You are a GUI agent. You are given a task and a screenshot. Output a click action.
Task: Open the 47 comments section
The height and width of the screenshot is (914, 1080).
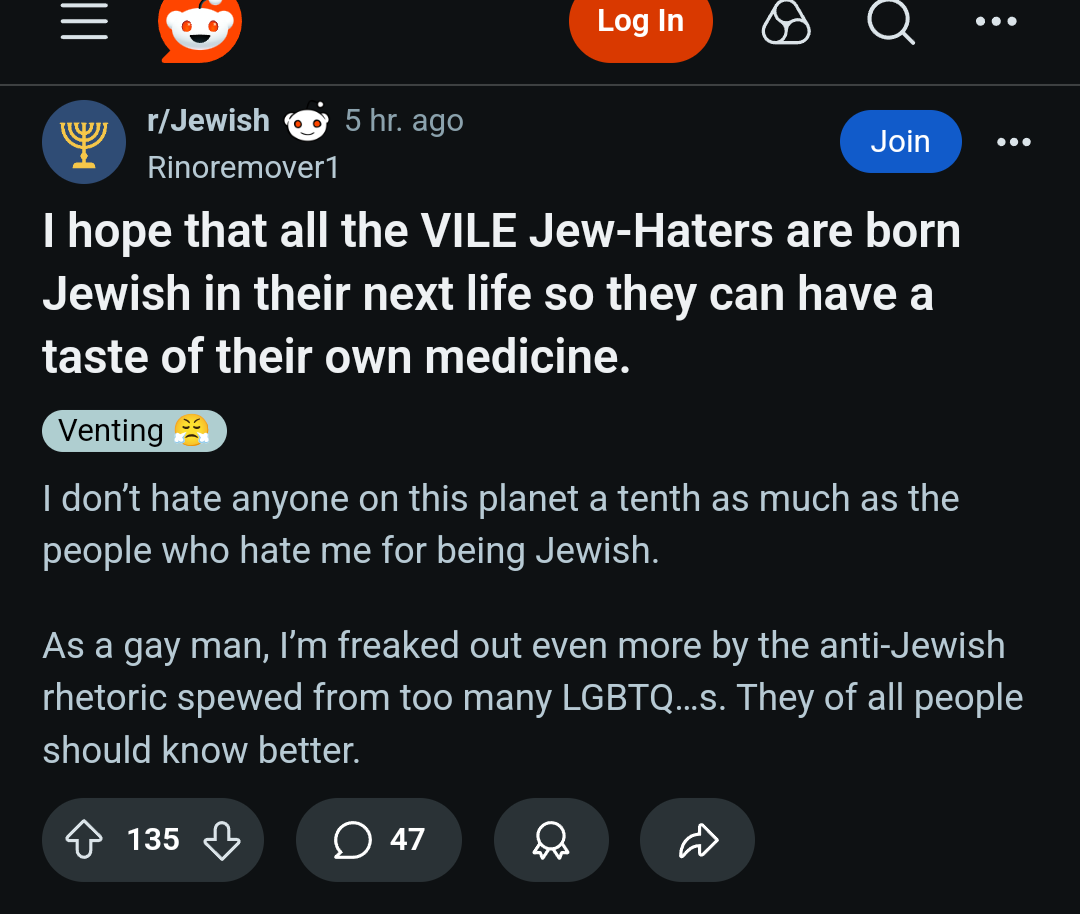379,840
